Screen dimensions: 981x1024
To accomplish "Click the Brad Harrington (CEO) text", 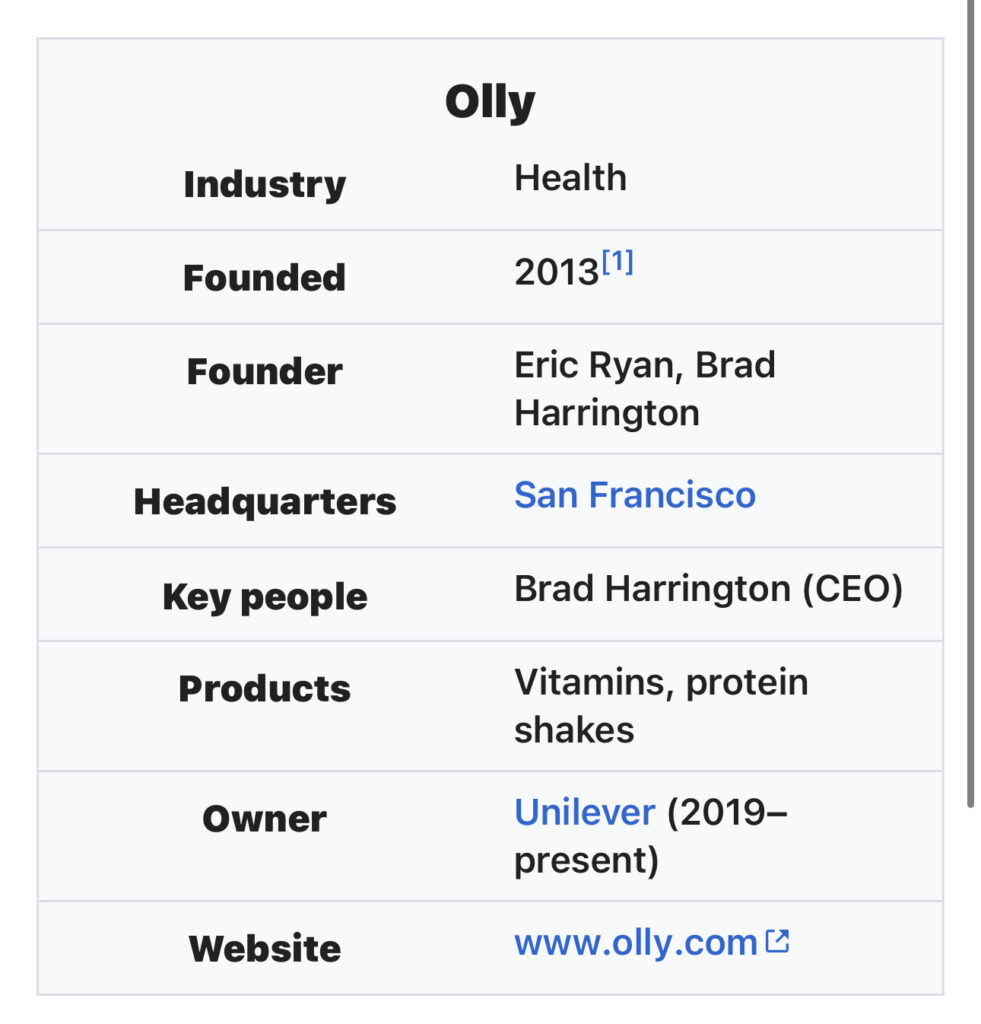I will point(708,589).
